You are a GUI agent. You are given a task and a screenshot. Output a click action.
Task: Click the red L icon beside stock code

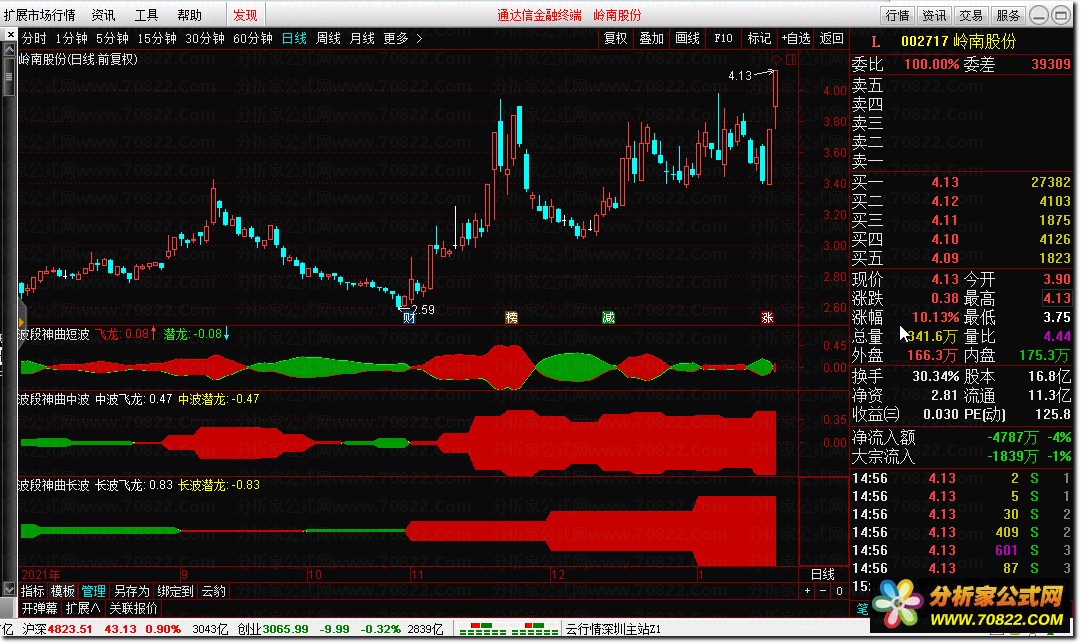coord(875,42)
